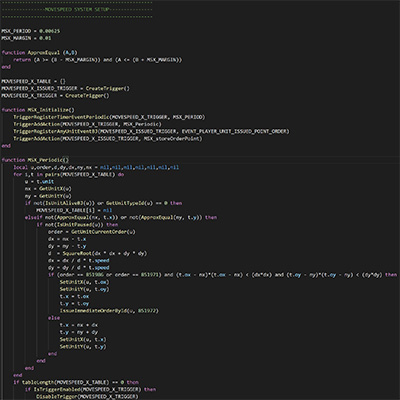Click function MSX_Initialize() declaration
Screen dimensions: 400x400
(38, 110)
